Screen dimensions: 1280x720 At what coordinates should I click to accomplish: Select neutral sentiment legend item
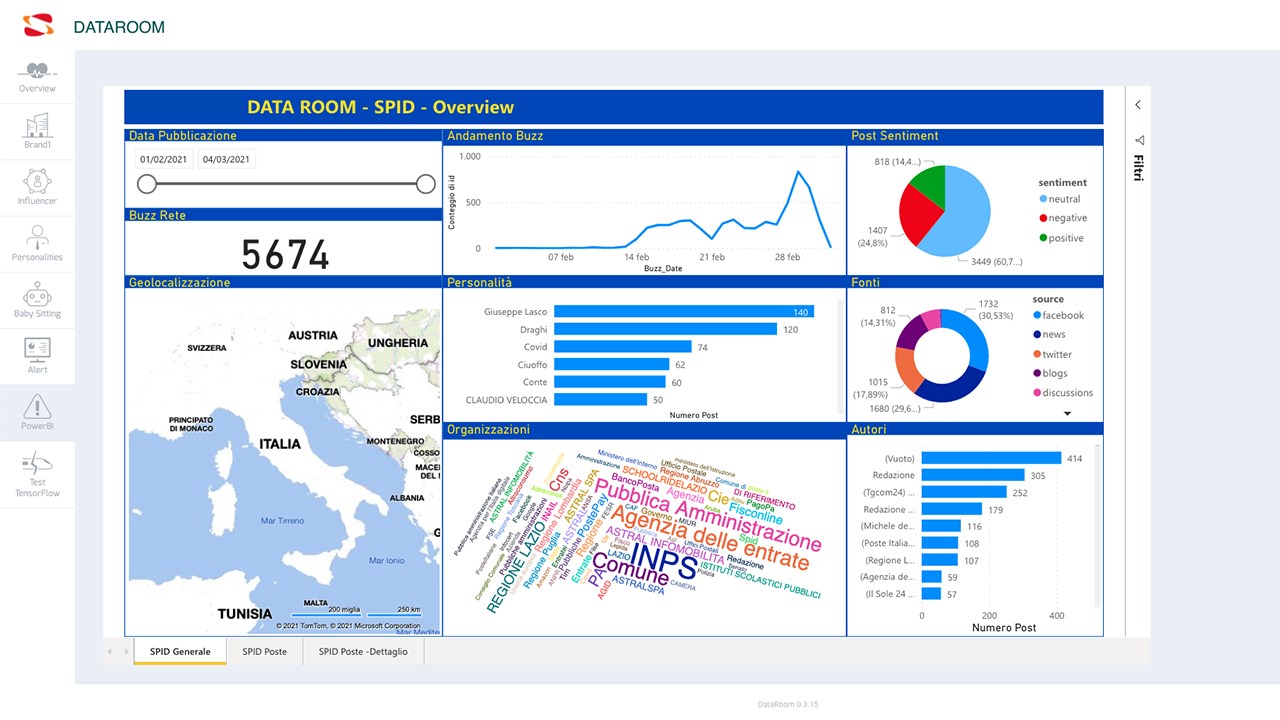coord(1058,199)
